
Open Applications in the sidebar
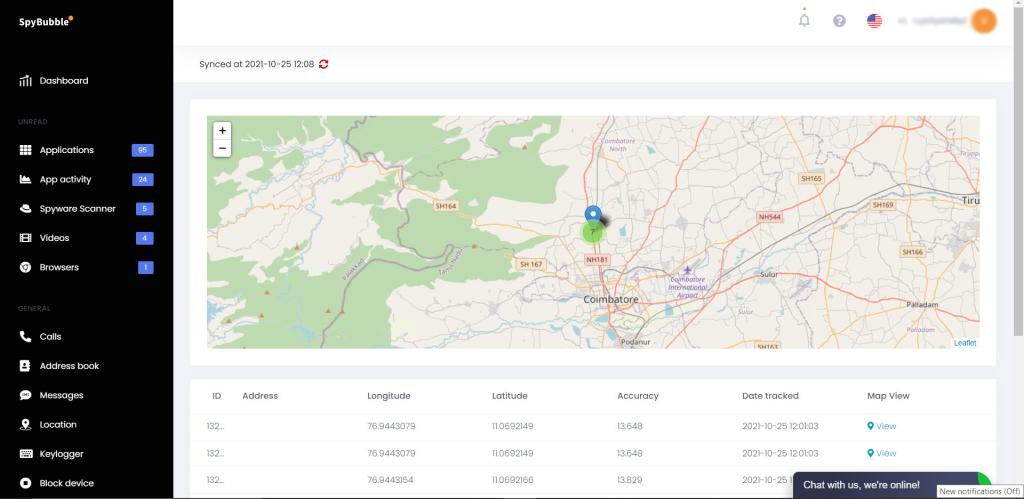(66, 150)
